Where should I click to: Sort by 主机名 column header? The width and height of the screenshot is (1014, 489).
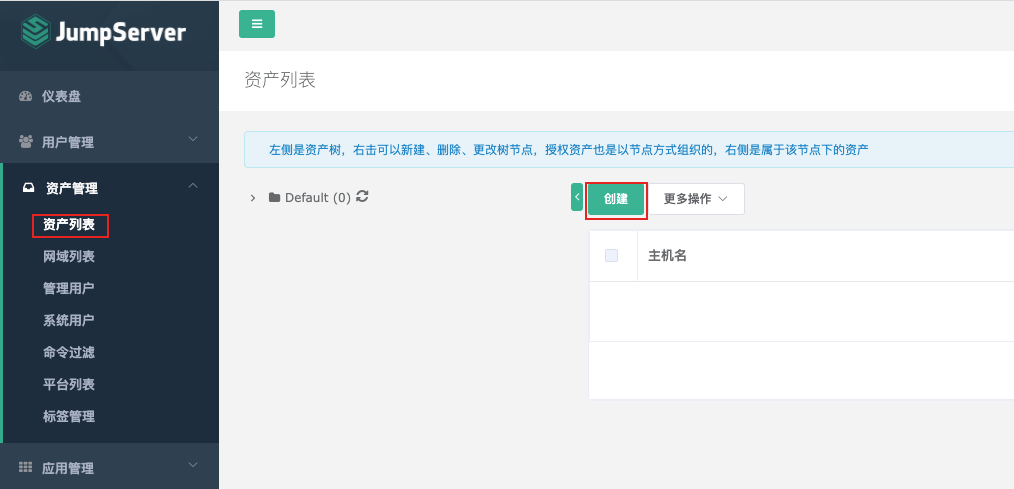pos(667,255)
